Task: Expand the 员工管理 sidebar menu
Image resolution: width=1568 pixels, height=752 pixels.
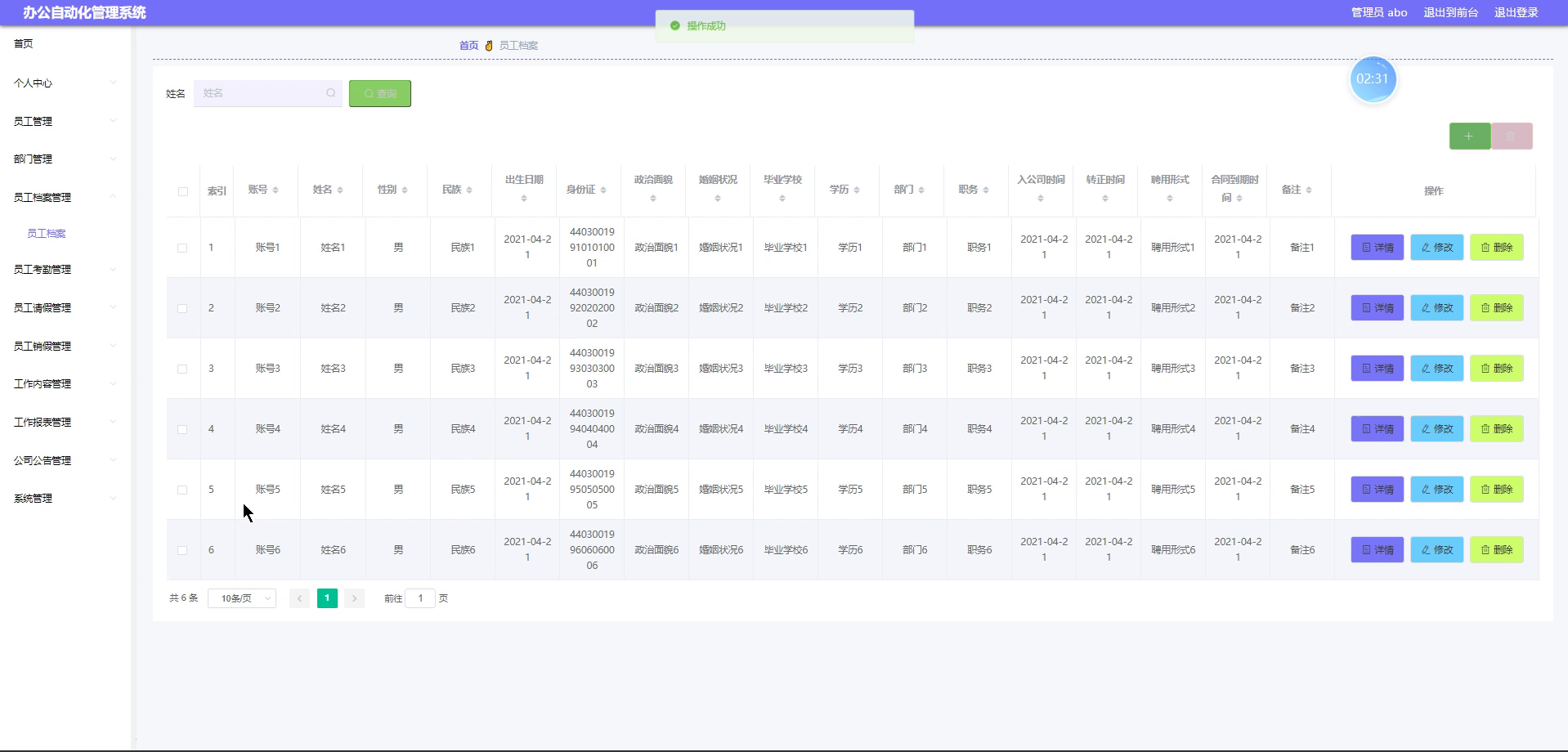Action: pyautogui.click(x=65, y=121)
